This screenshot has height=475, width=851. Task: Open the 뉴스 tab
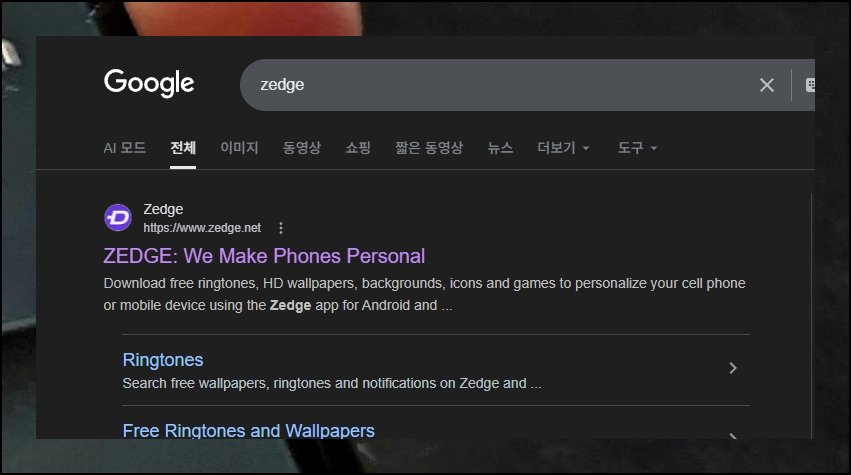[x=500, y=148]
